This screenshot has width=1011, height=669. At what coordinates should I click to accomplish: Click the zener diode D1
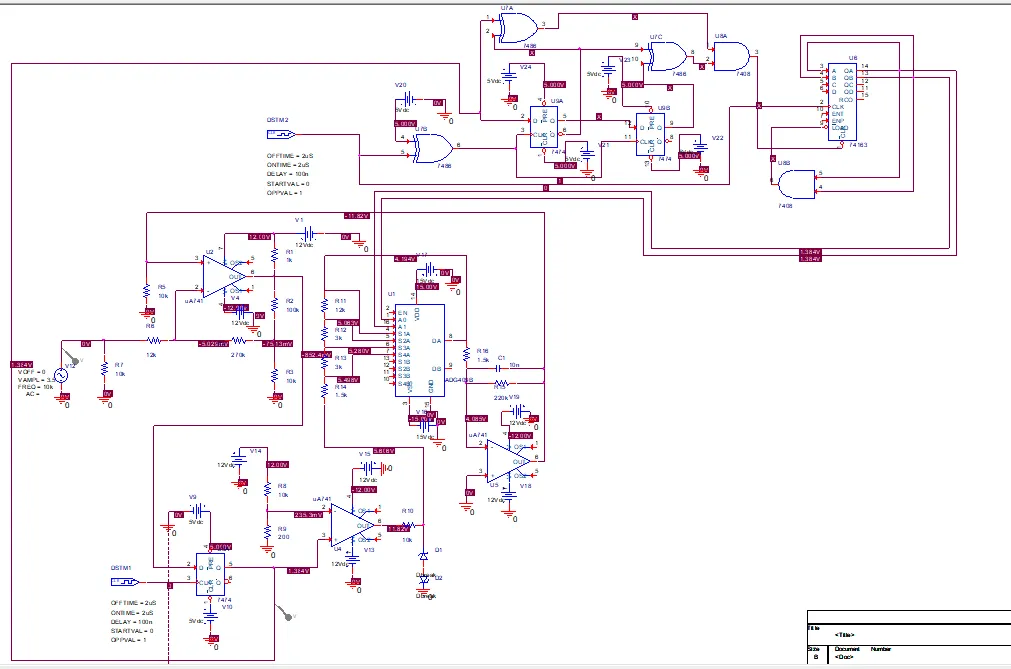pos(423,556)
